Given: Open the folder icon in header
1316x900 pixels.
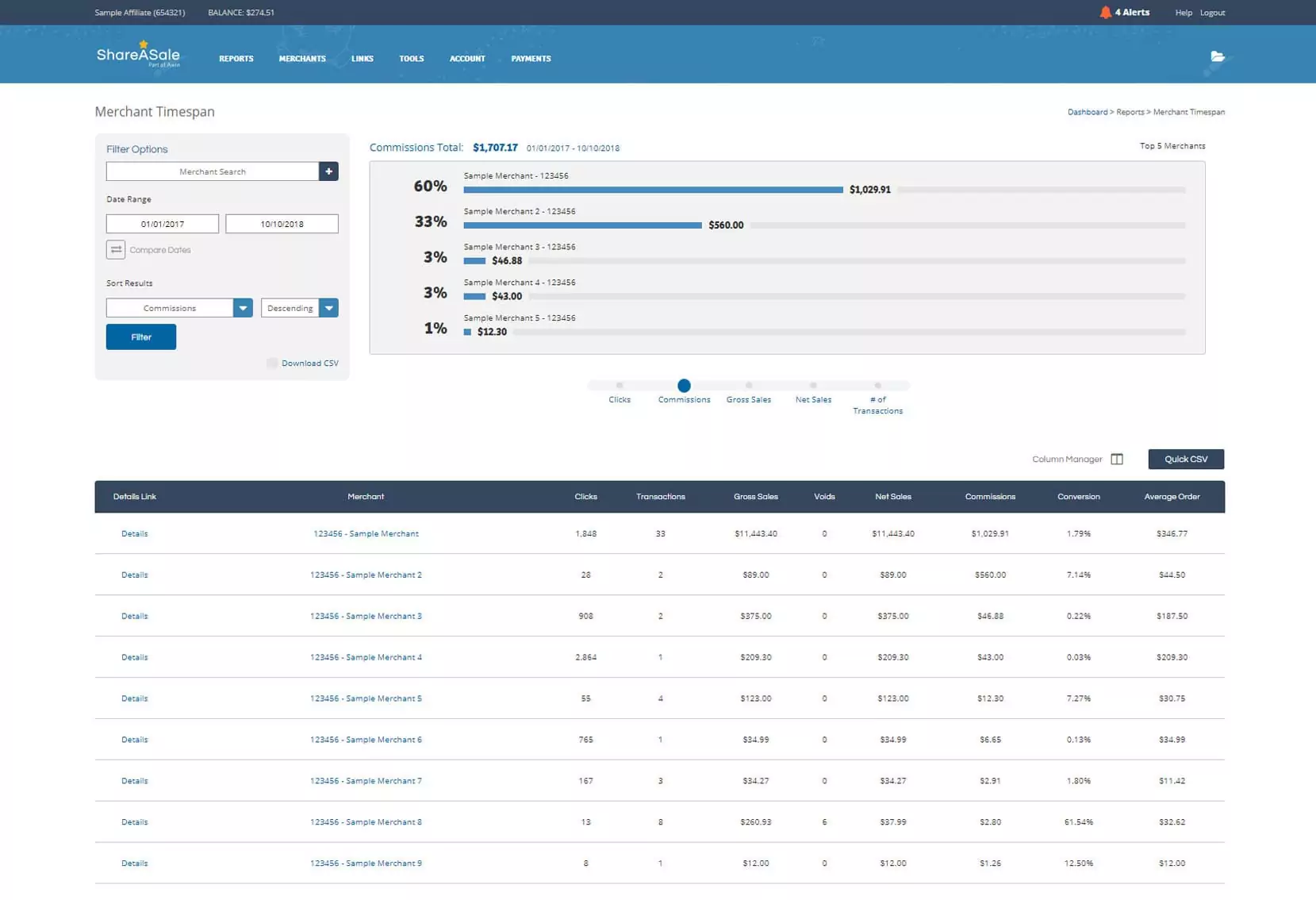Looking at the screenshot, I should 1217,56.
